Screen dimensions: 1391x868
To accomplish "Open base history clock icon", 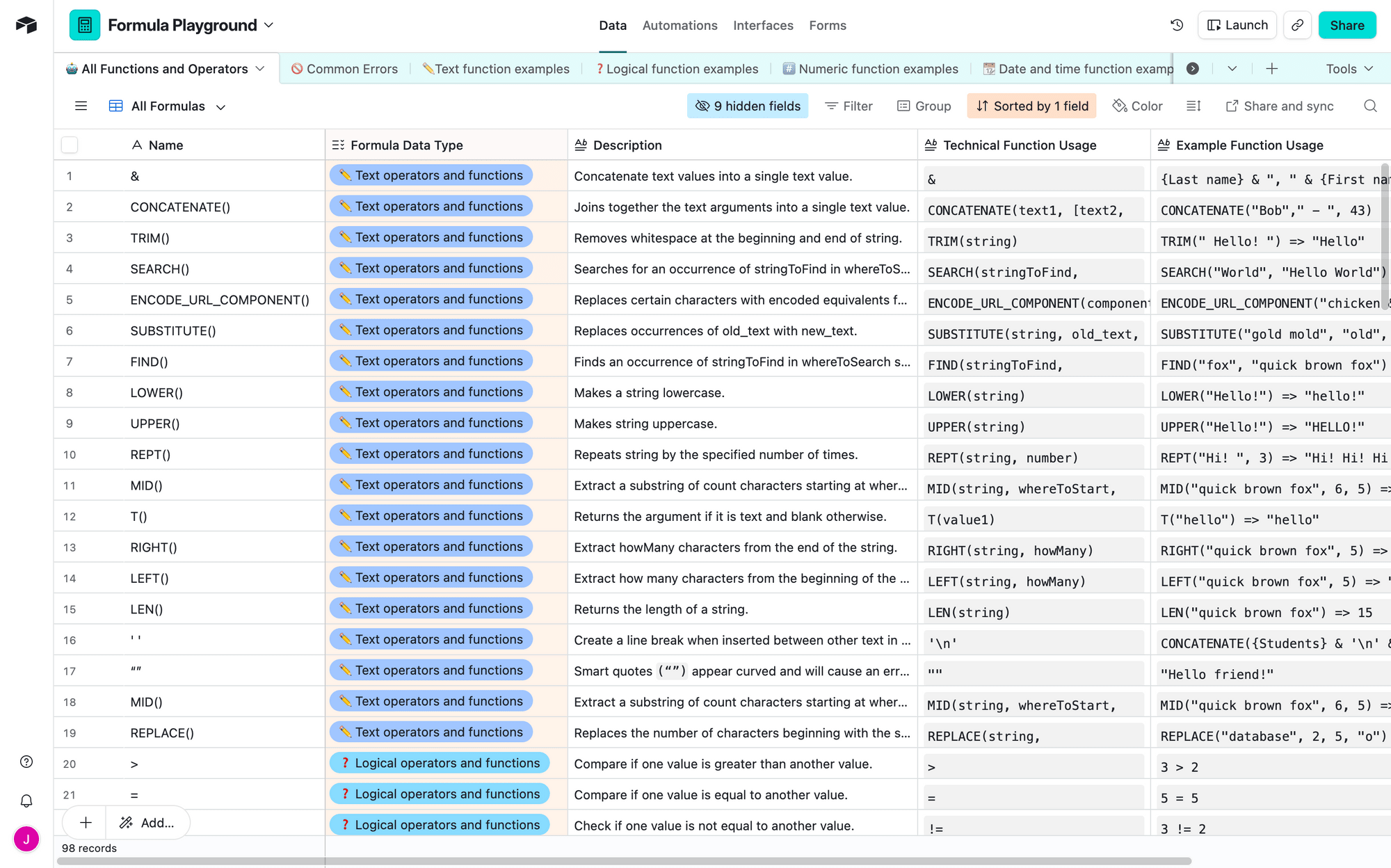I will click(1177, 25).
